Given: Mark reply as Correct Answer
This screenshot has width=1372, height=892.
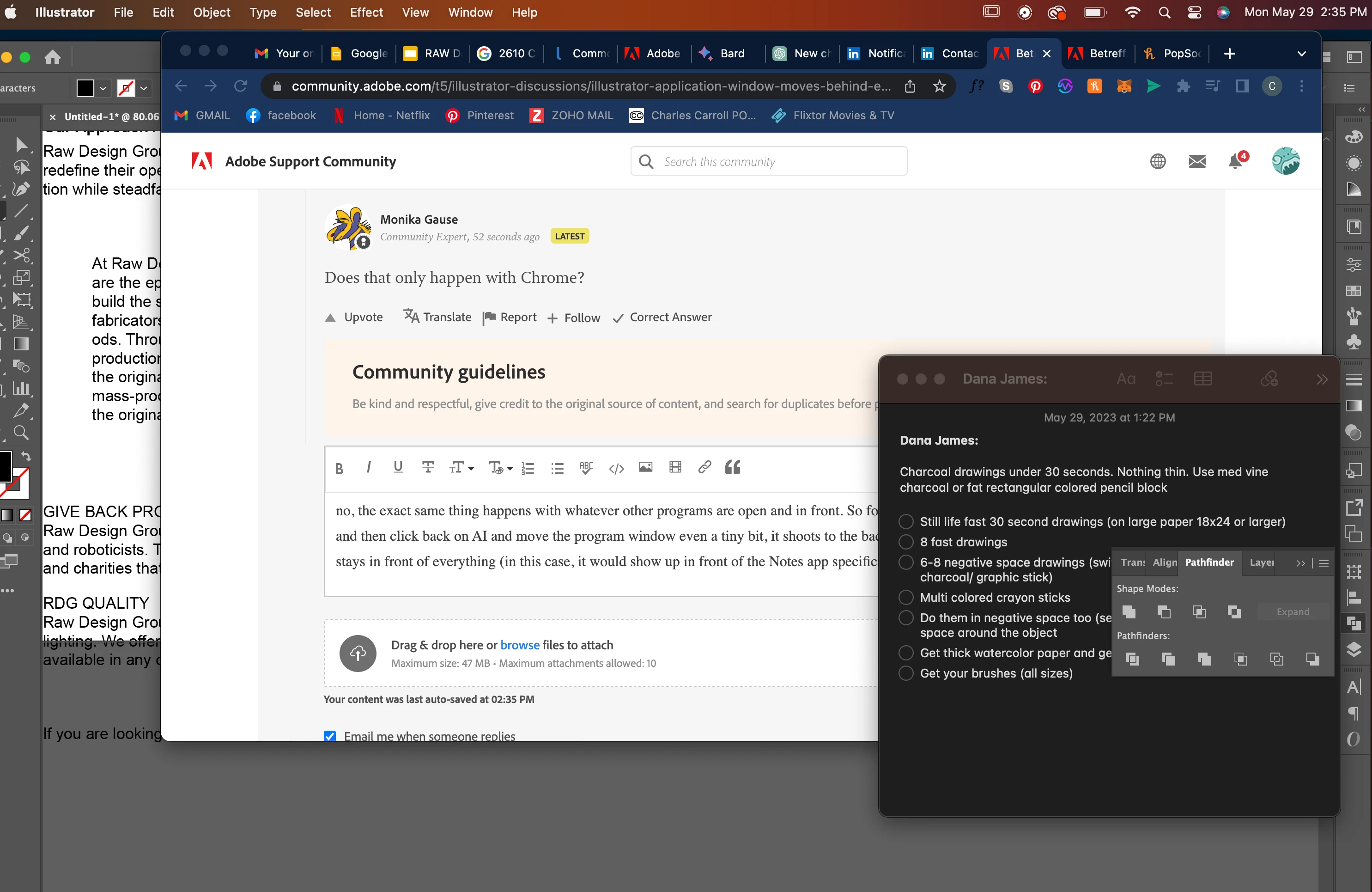Looking at the screenshot, I should [x=662, y=317].
